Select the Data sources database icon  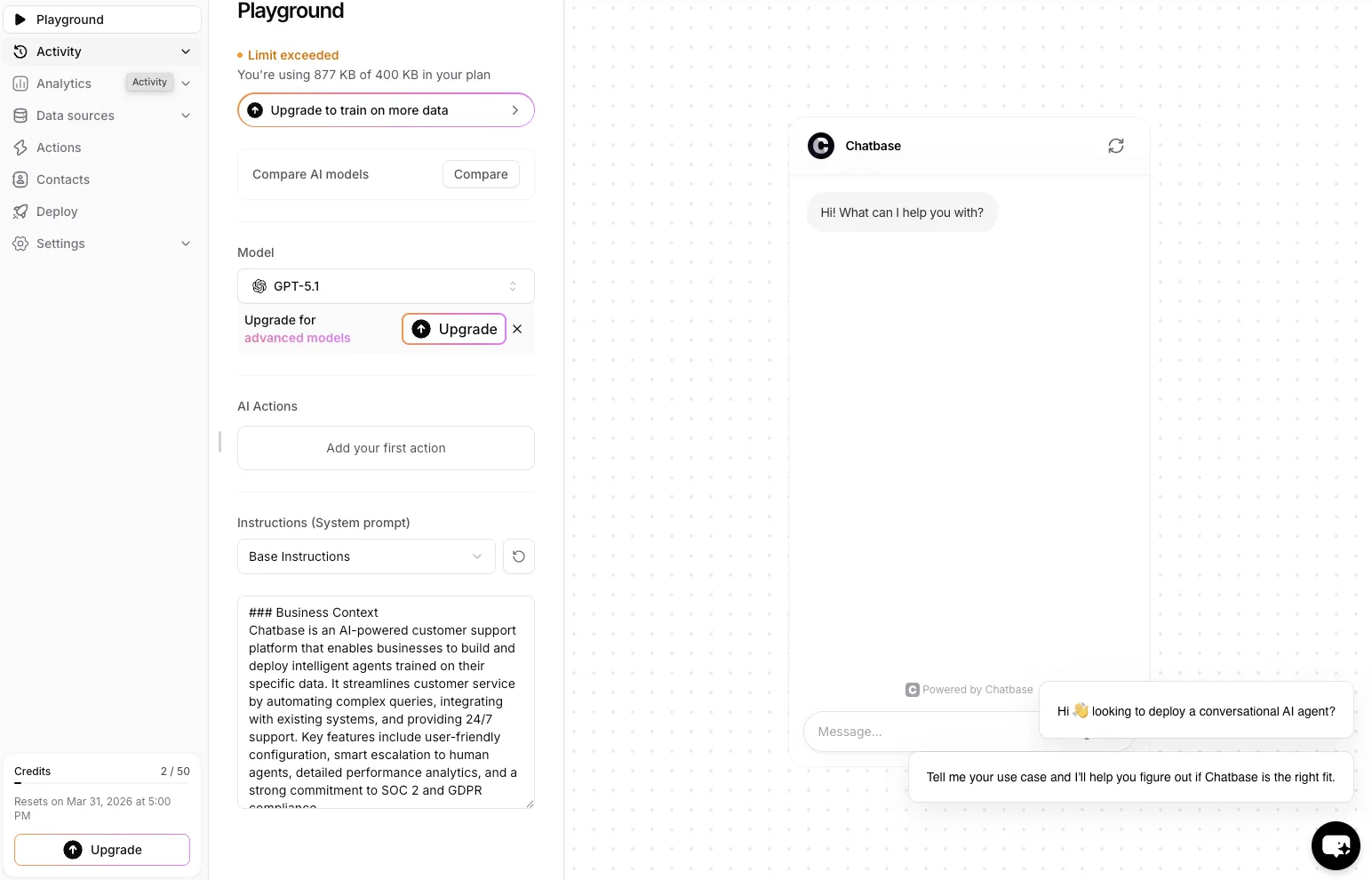20,115
